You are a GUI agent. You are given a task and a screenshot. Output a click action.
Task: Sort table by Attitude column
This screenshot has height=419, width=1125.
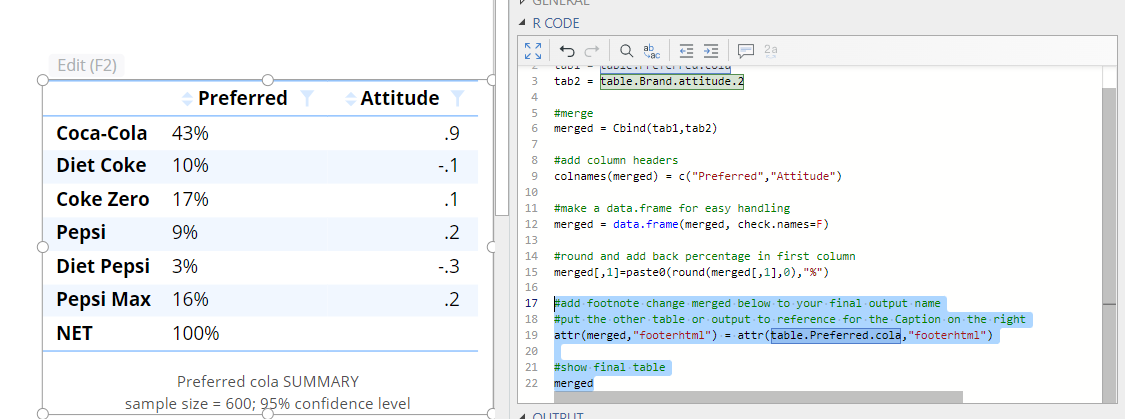click(x=349, y=98)
